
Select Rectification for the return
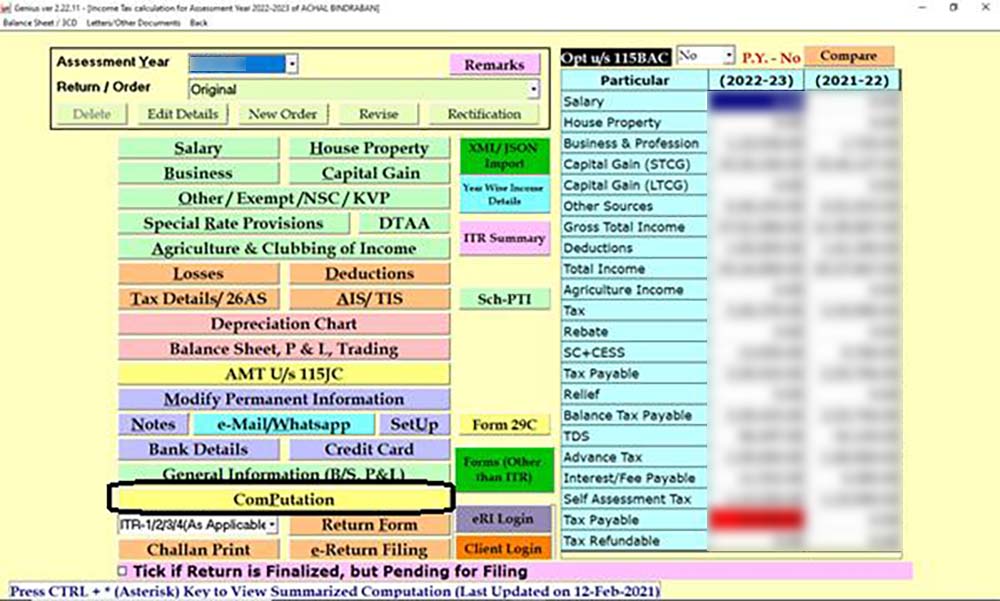(485, 113)
